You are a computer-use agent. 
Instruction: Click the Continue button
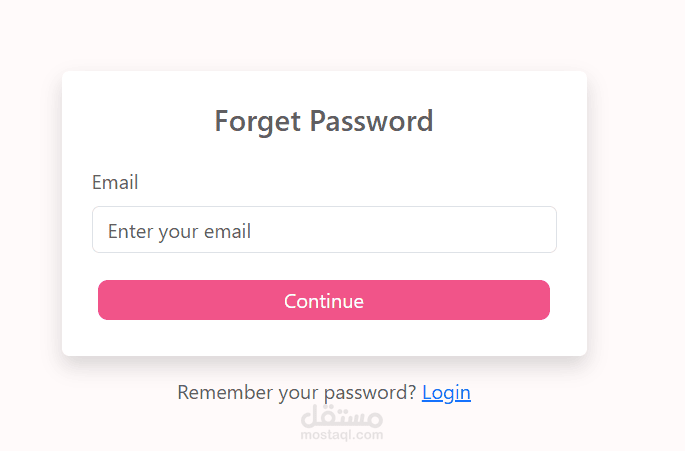click(324, 300)
